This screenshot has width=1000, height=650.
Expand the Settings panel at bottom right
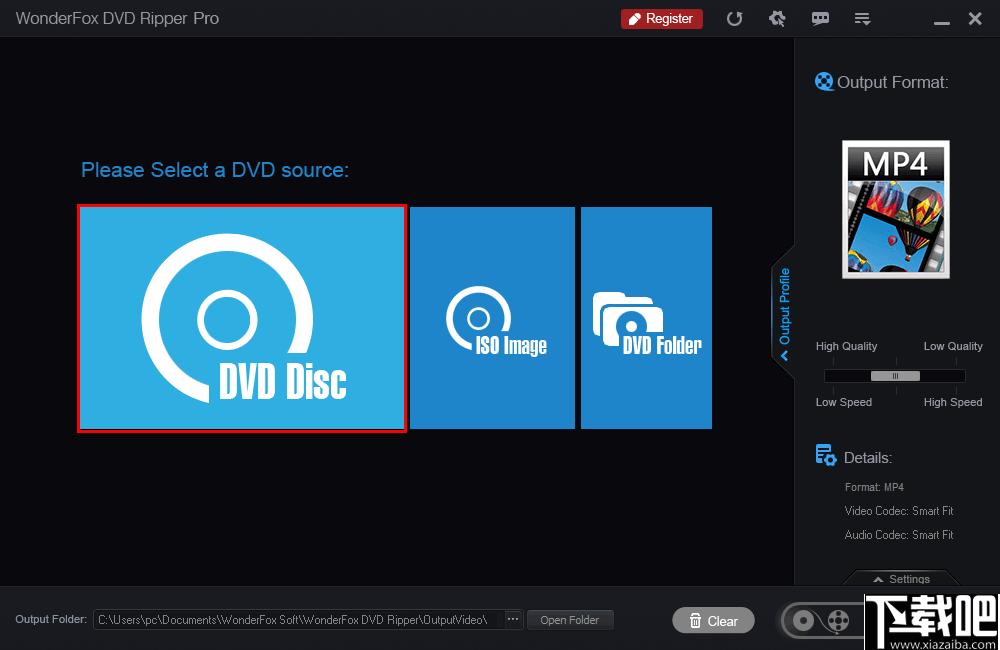coord(901,579)
